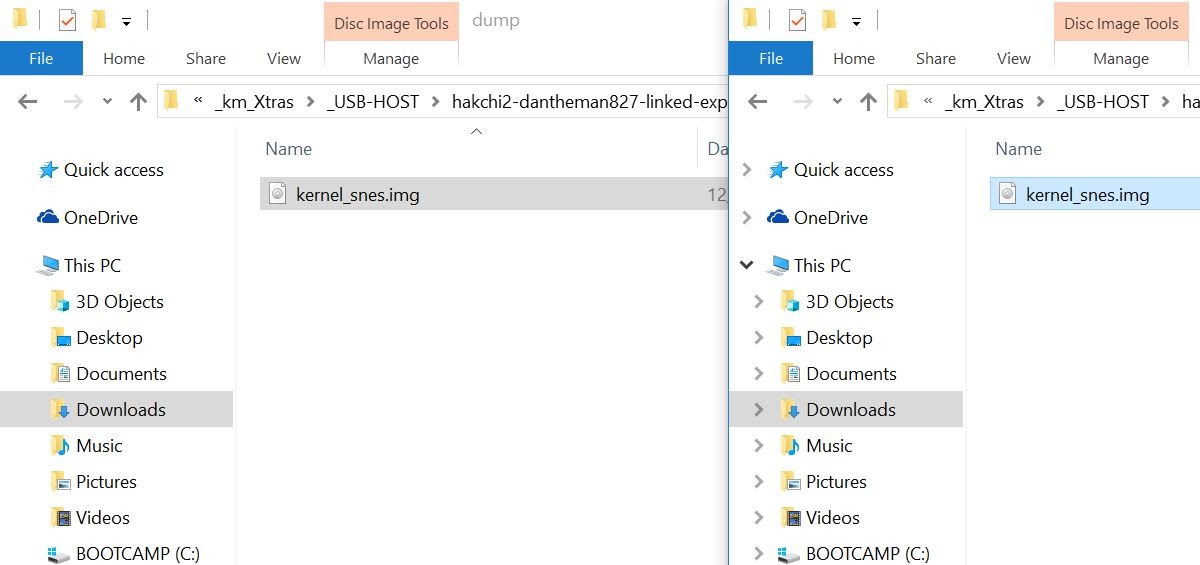Click _km_Xtras breadcrumb in right address bar

[984, 101]
